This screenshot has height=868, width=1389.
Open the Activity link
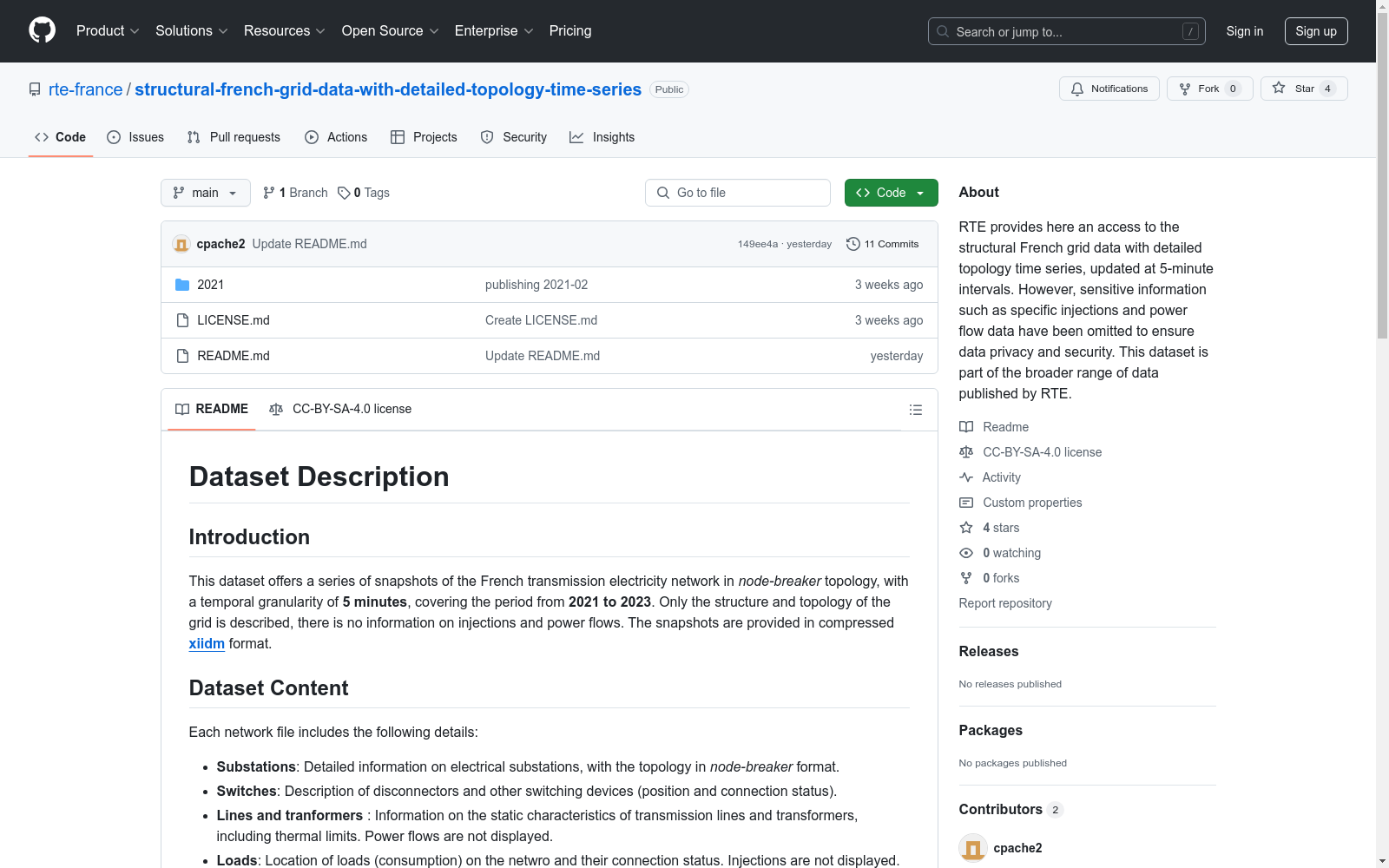coord(990,477)
